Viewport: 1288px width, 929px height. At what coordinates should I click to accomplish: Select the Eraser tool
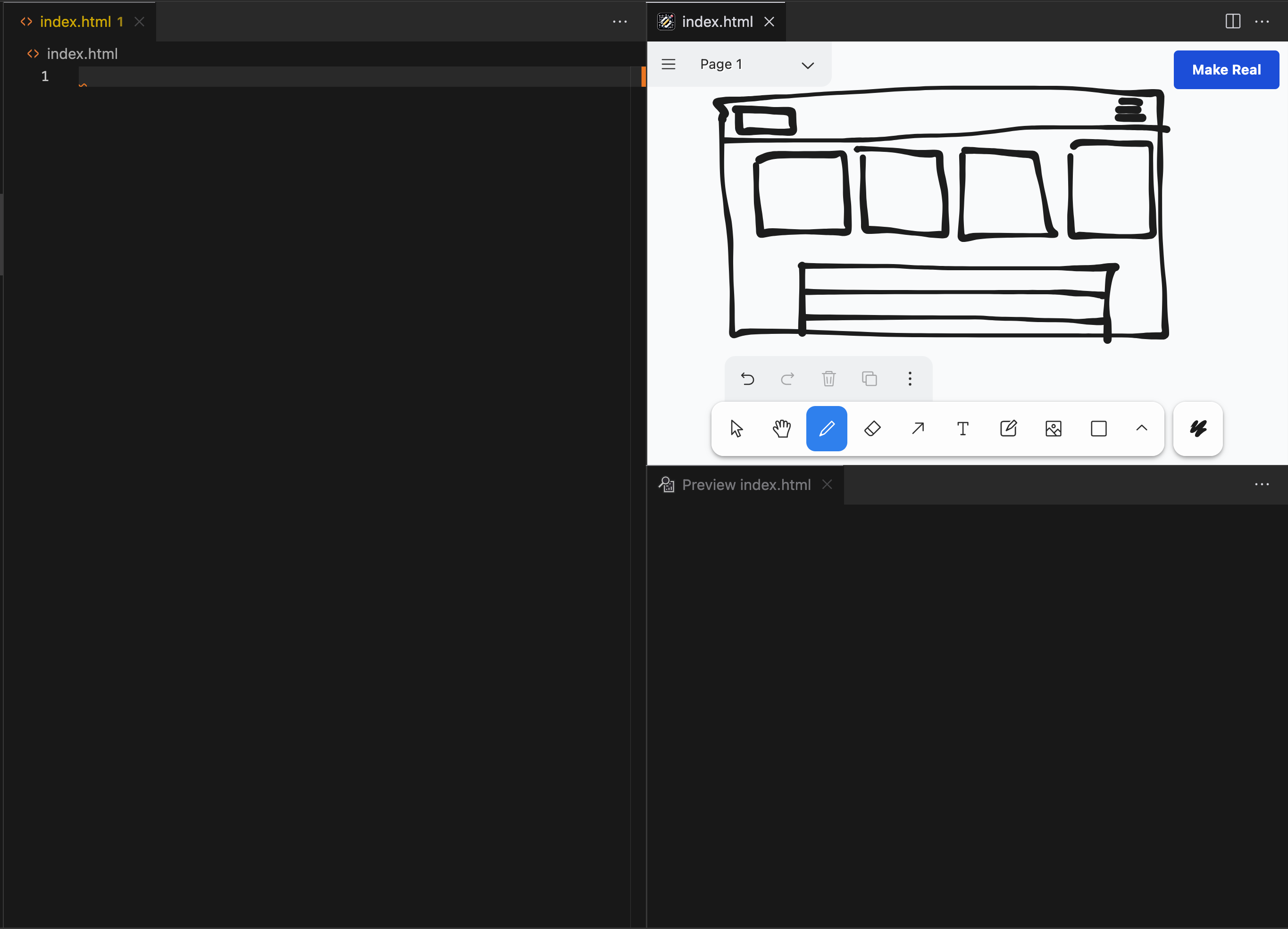(872, 429)
